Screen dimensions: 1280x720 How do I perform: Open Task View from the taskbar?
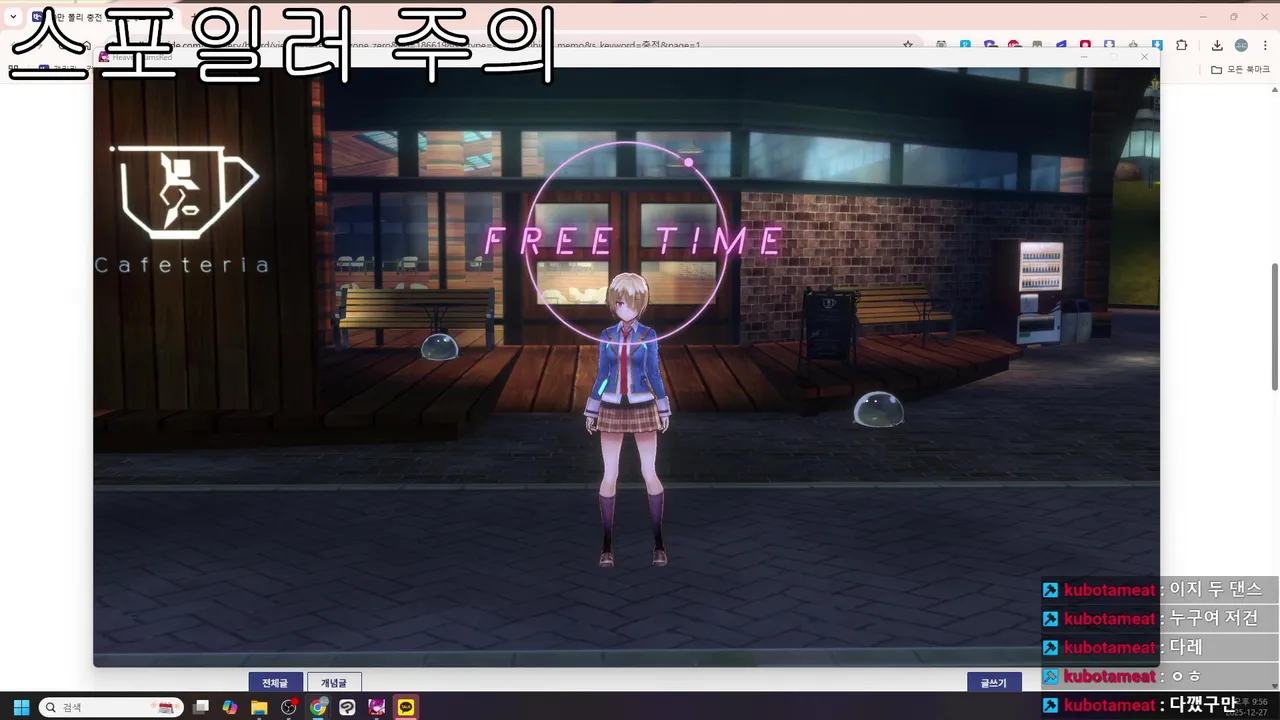201,707
